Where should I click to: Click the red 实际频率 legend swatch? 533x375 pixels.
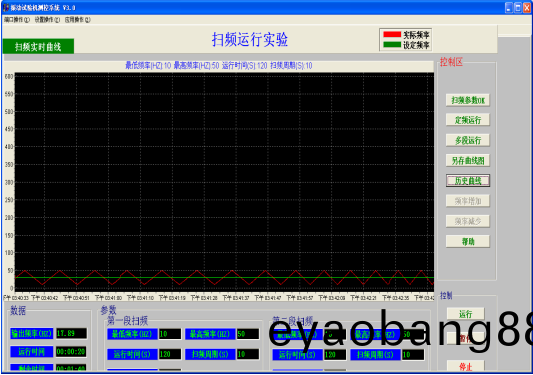(x=392, y=34)
